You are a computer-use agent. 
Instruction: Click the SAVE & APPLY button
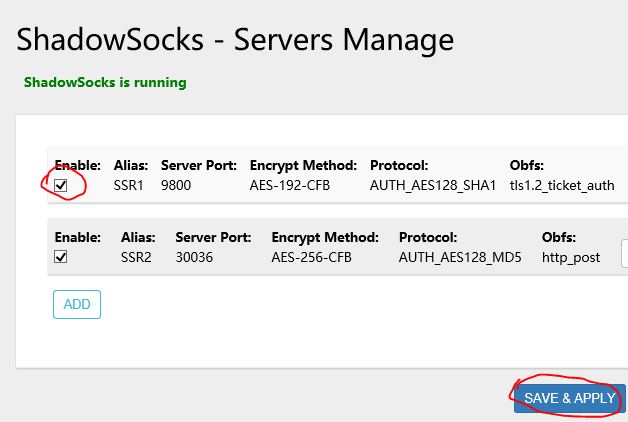pos(570,398)
